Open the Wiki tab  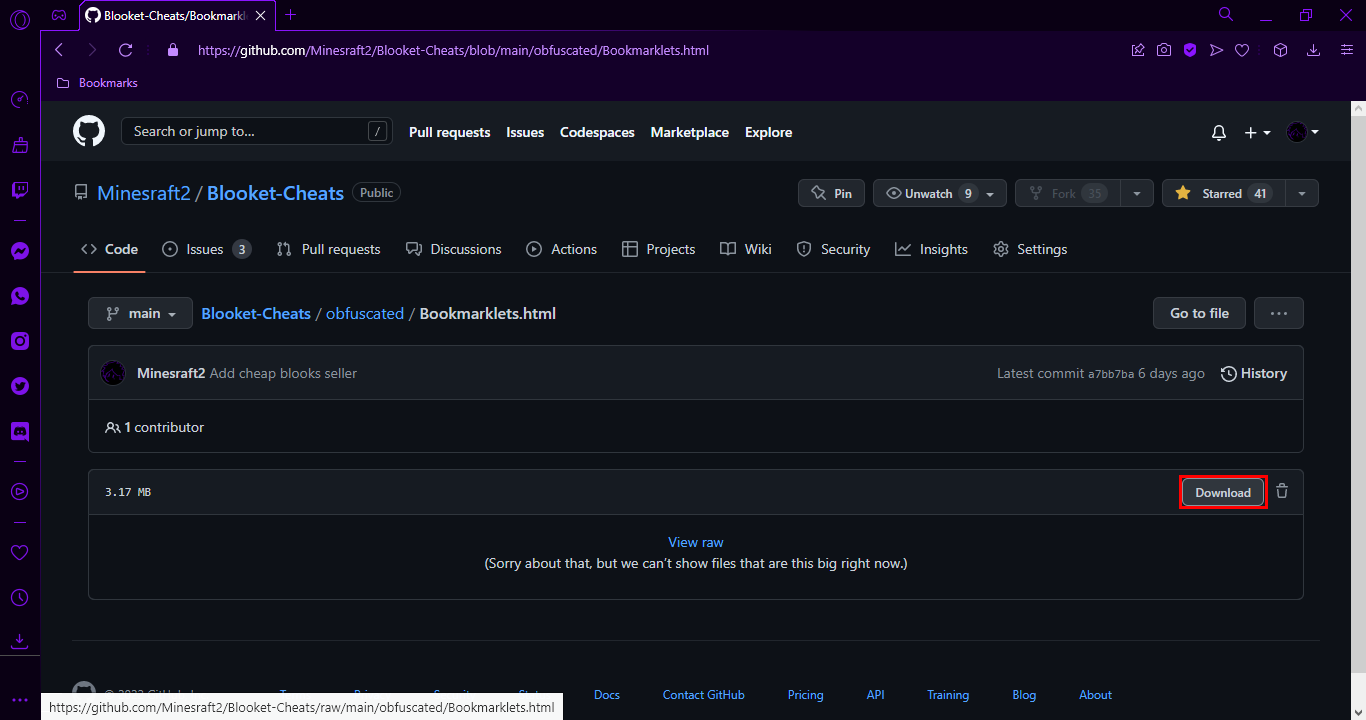[x=746, y=249]
